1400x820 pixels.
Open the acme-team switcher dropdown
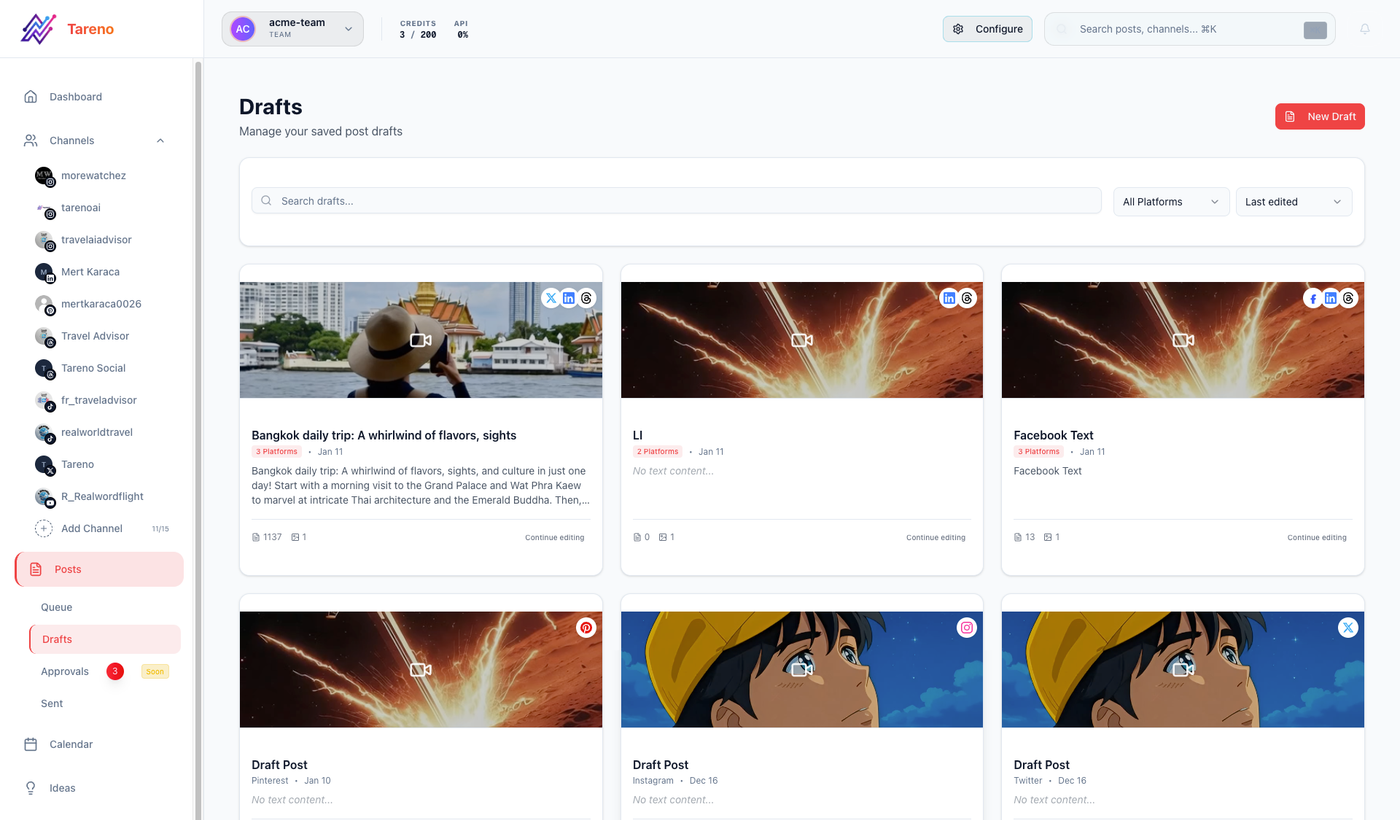(293, 29)
